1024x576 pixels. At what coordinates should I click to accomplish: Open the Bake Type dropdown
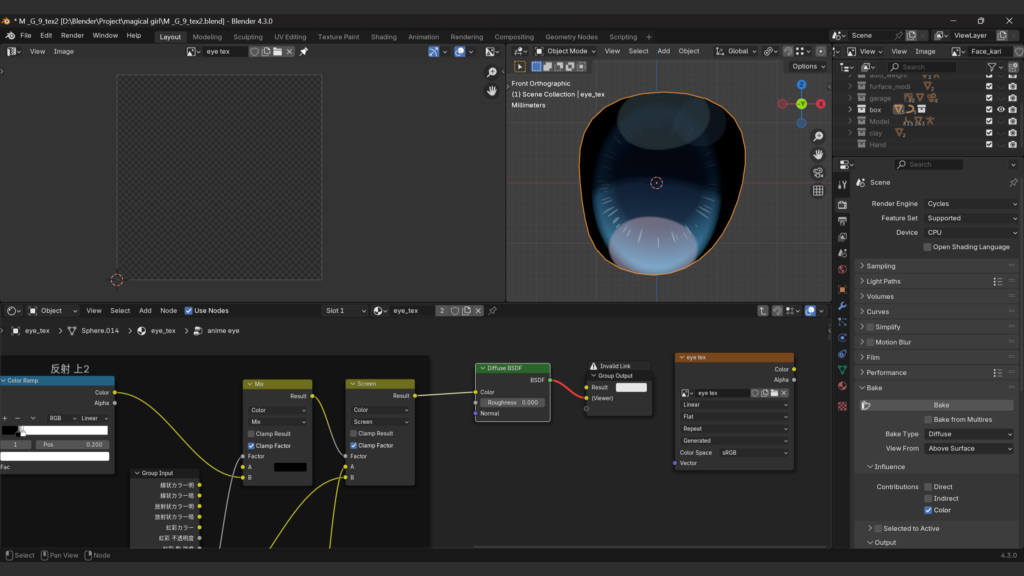tap(968, 434)
